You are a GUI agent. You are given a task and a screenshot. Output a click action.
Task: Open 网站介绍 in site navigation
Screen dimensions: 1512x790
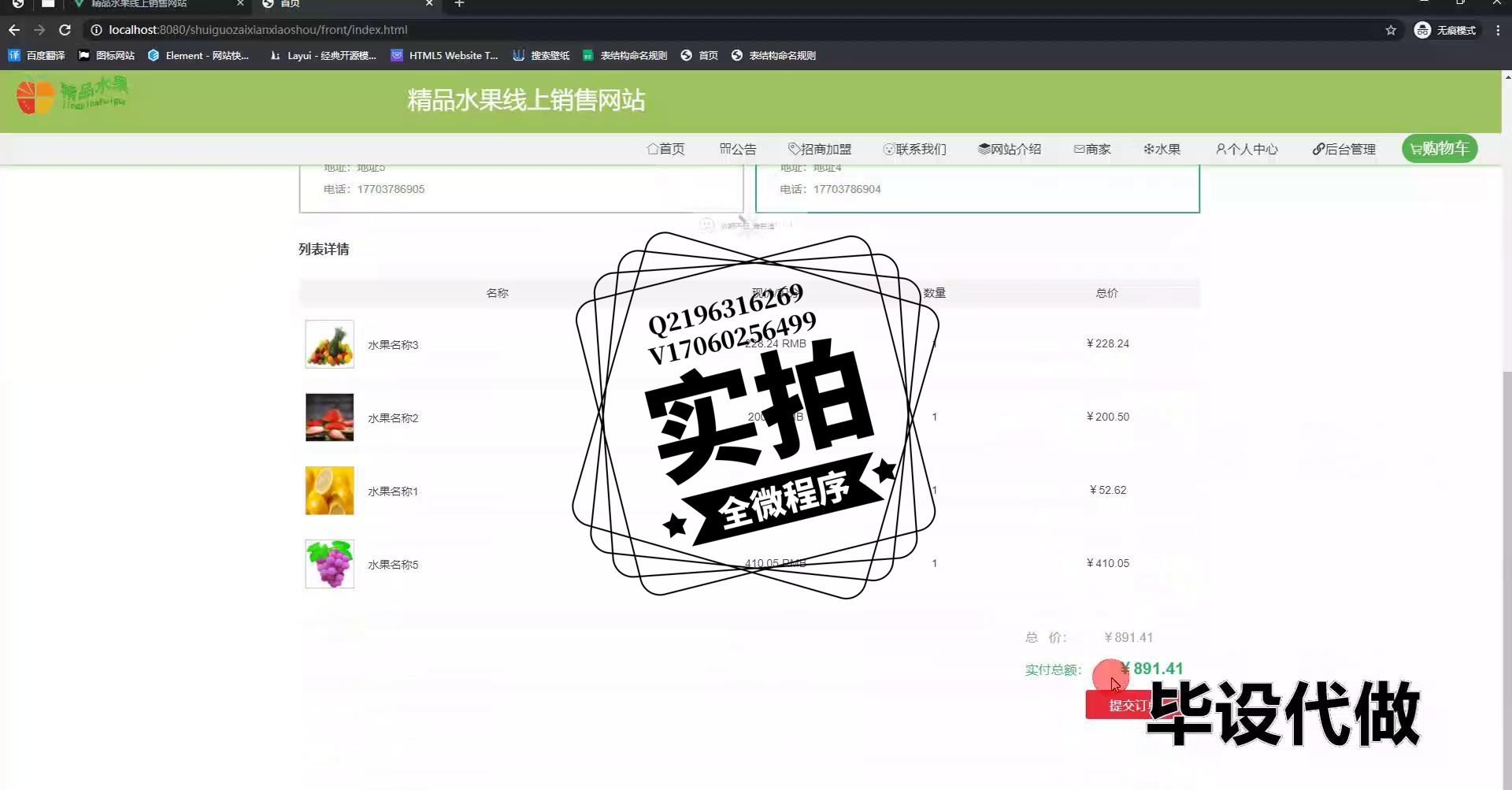point(1010,149)
